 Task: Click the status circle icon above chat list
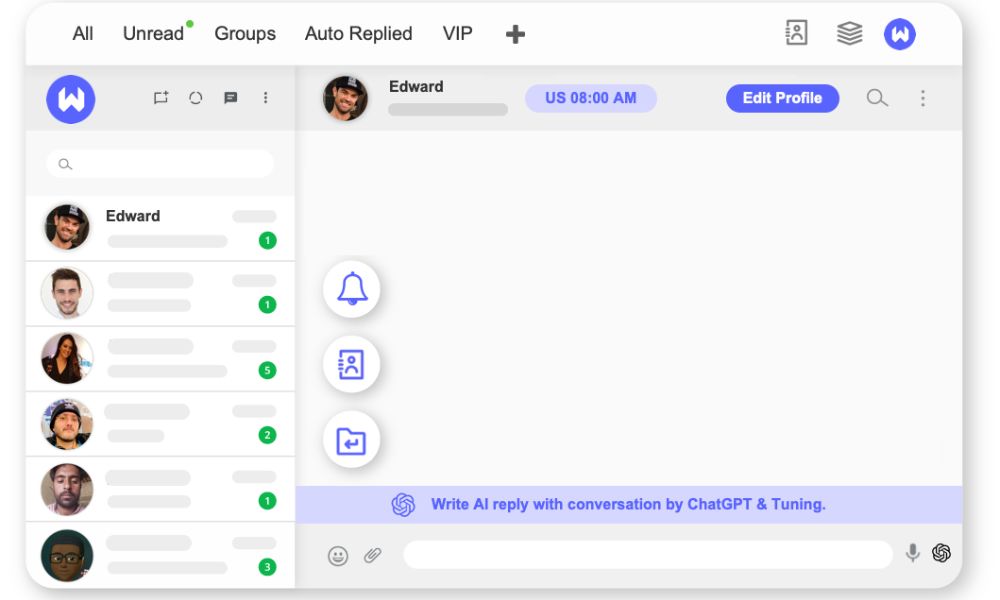coord(196,97)
